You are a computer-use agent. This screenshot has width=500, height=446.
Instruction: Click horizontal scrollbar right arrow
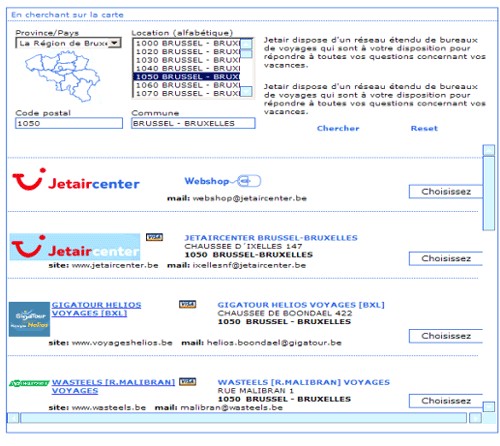point(475,418)
